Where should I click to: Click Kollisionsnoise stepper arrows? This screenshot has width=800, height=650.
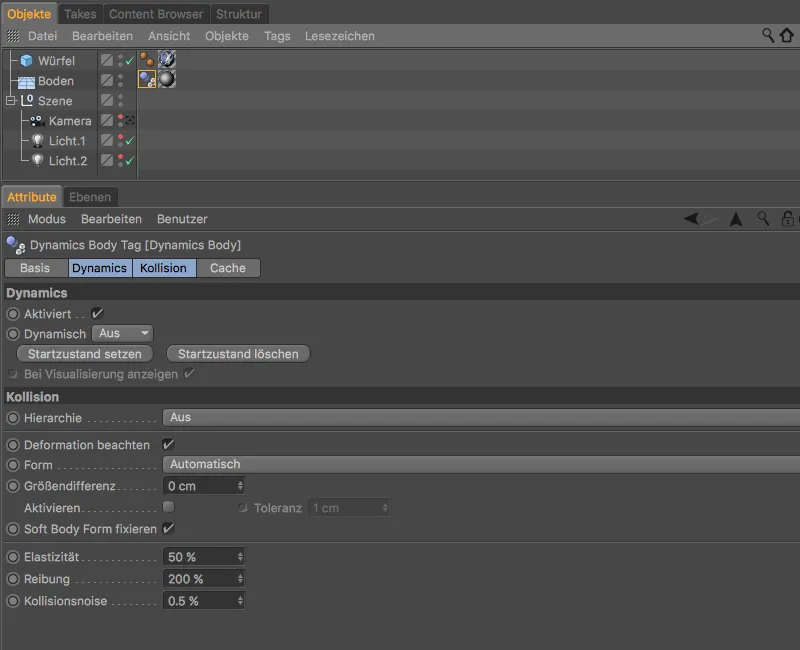[x=240, y=601]
